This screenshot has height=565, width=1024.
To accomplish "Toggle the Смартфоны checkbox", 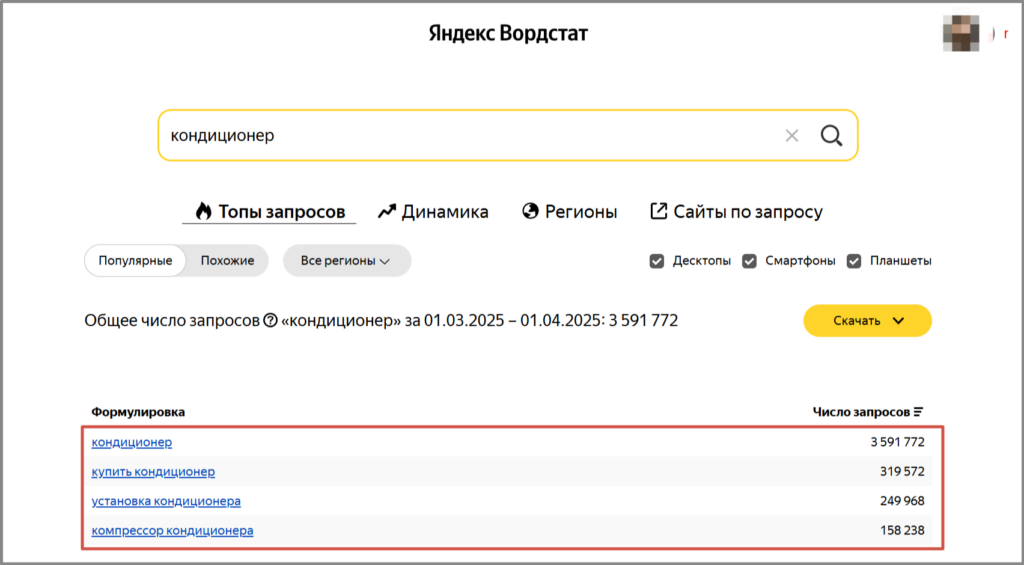I will pyautogui.click(x=750, y=261).
